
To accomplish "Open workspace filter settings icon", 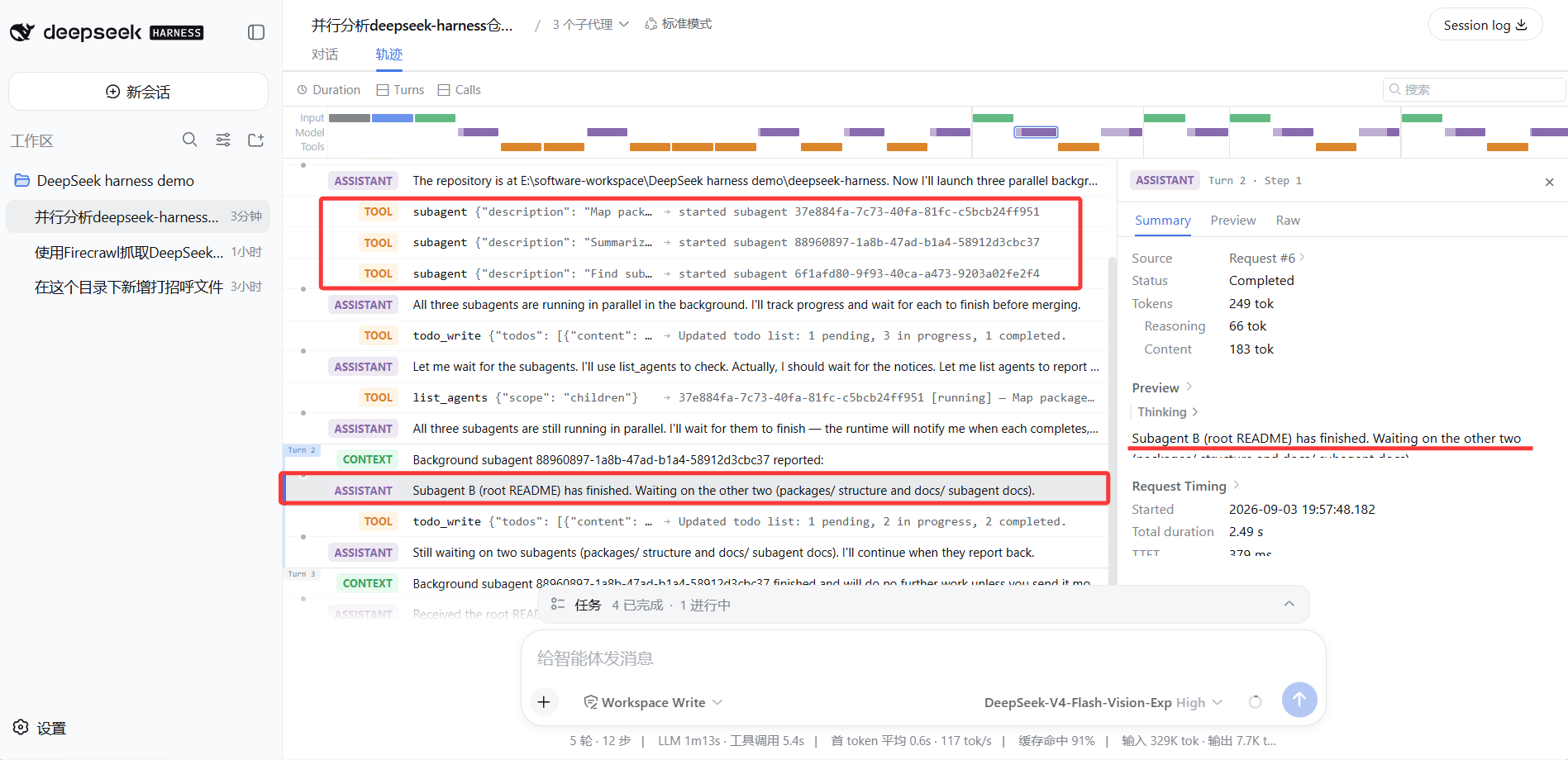I will click(223, 140).
